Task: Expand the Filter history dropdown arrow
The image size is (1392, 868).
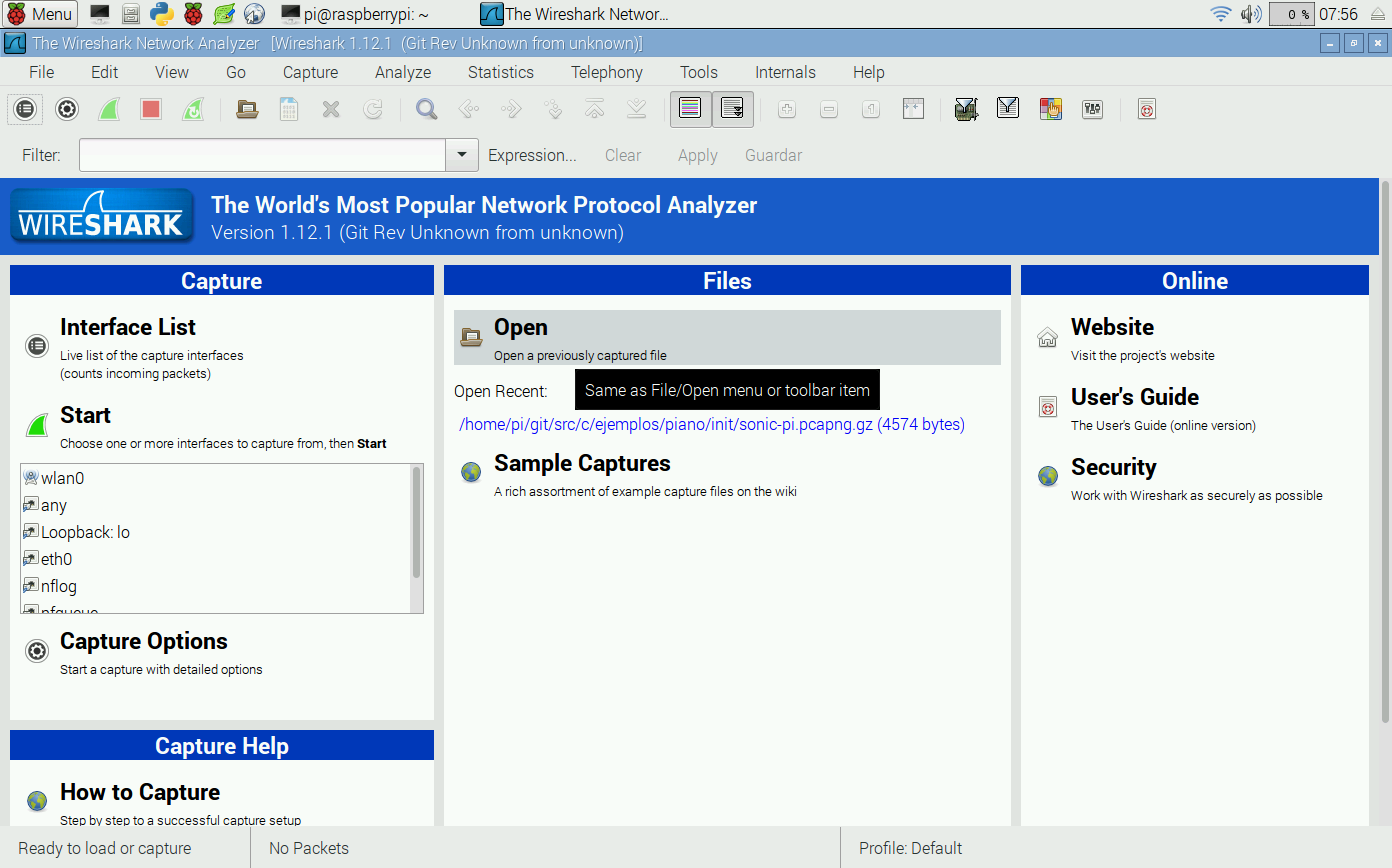Action: tap(461, 155)
